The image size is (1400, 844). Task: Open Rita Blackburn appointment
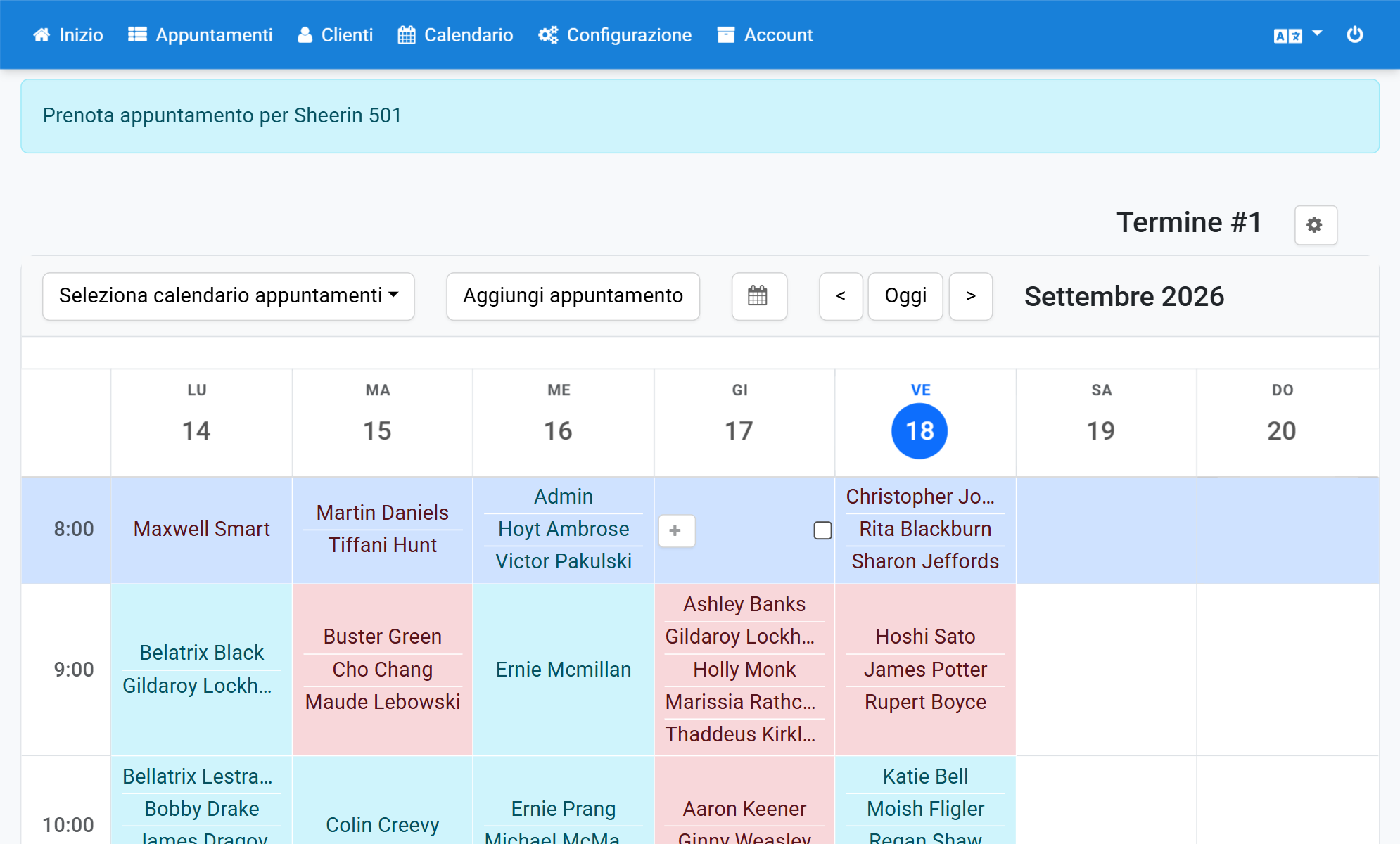pos(925,529)
